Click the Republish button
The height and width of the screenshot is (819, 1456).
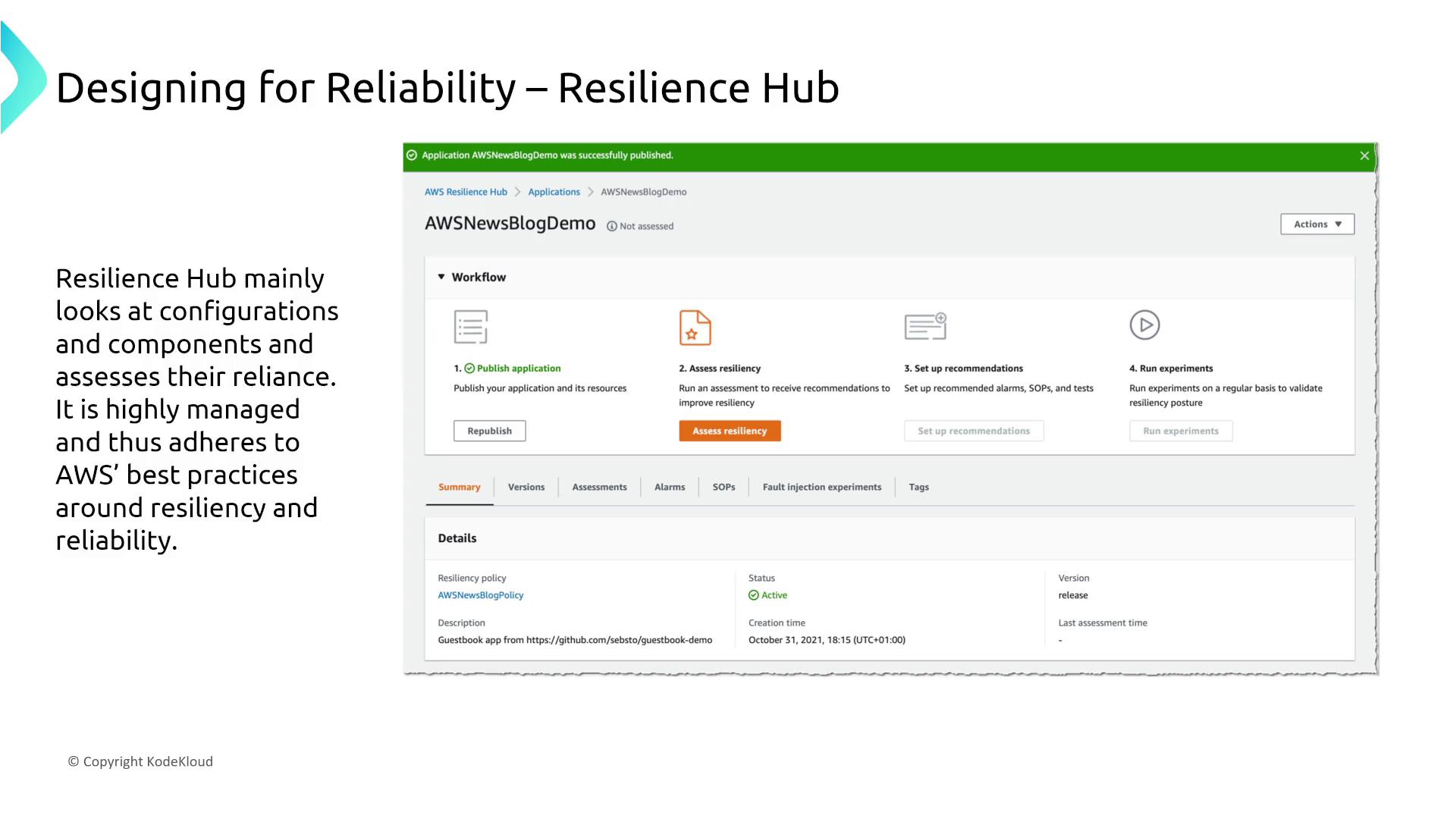point(489,431)
